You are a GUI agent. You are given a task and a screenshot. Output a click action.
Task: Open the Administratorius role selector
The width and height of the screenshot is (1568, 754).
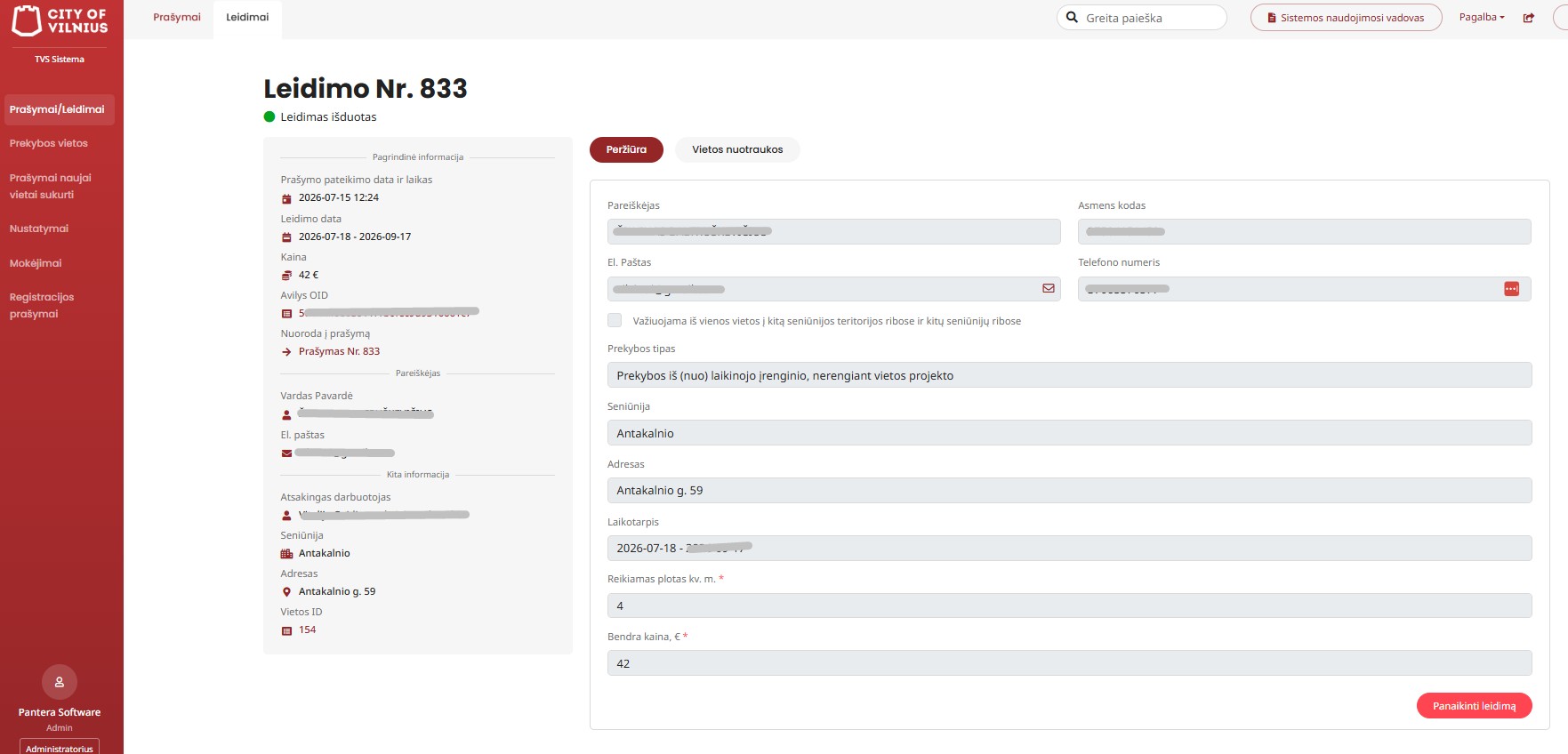click(60, 748)
